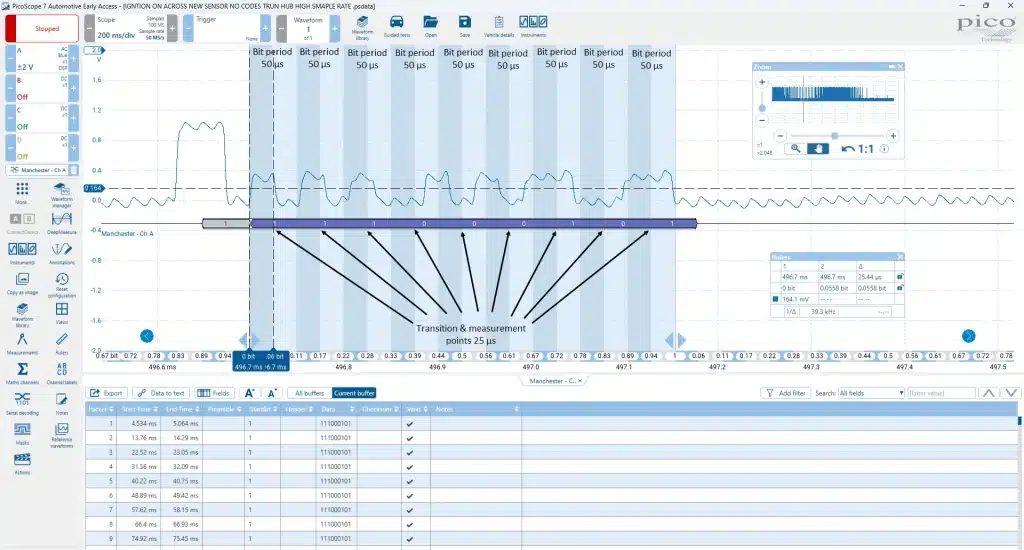Toggle lock on time ruler row

899,277
